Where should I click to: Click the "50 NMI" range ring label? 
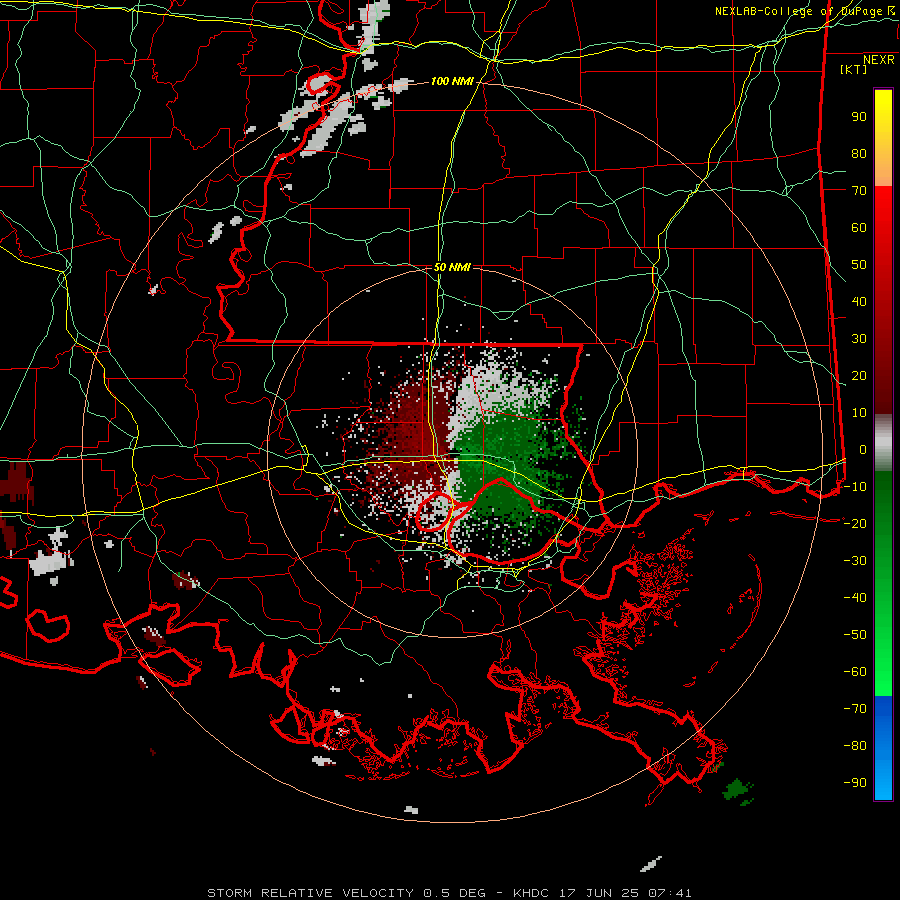tap(452, 267)
